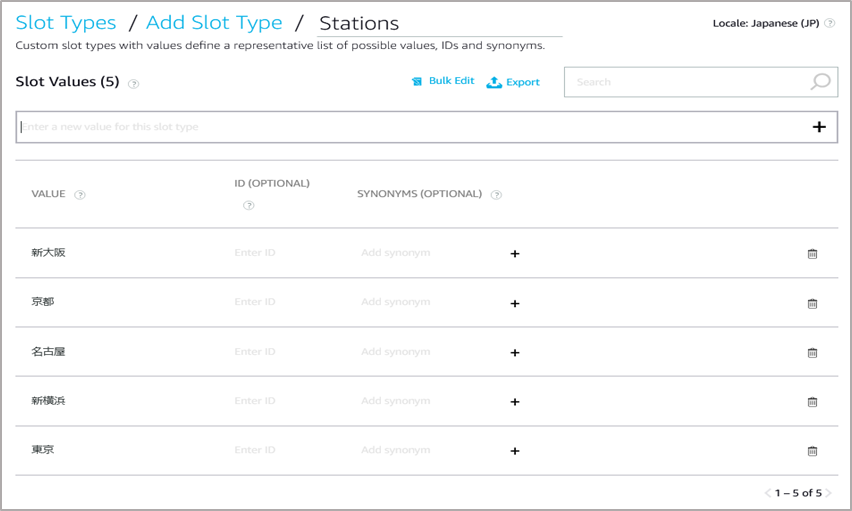Click plus to add new slot value
Viewport: 852px width, 511px height.
pyautogui.click(x=819, y=127)
